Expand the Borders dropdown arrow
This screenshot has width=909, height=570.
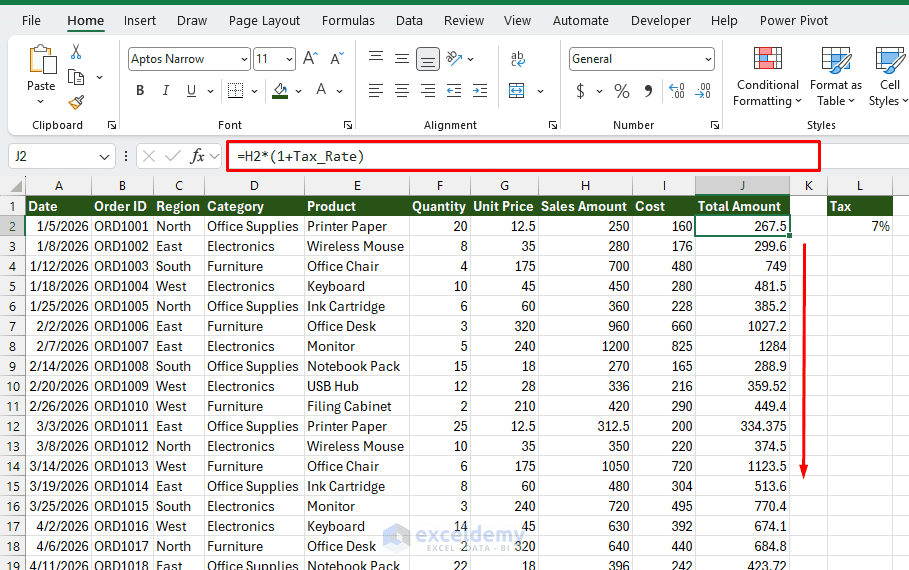click(x=254, y=91)
